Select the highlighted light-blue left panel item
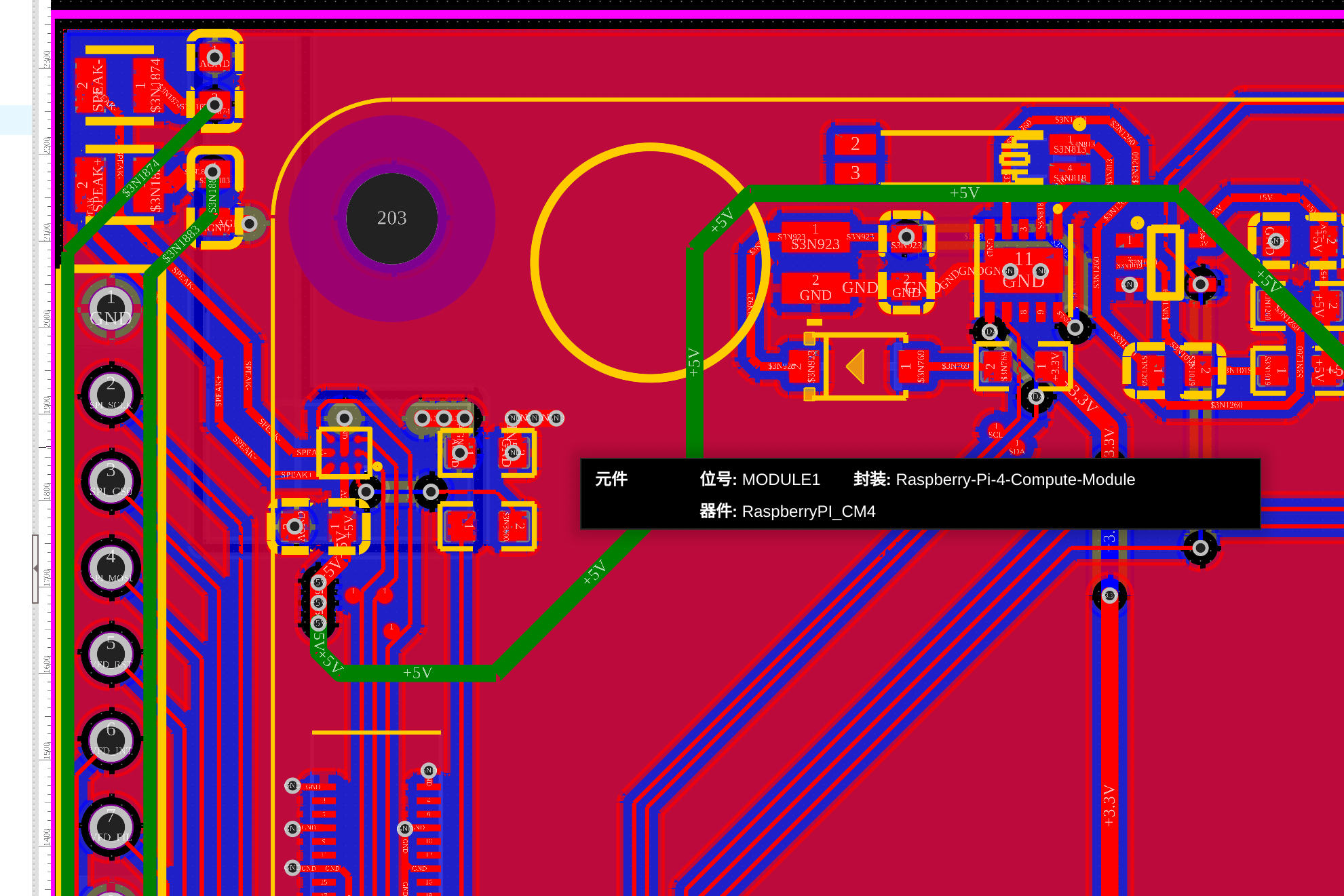 click(x=16, y=120)
